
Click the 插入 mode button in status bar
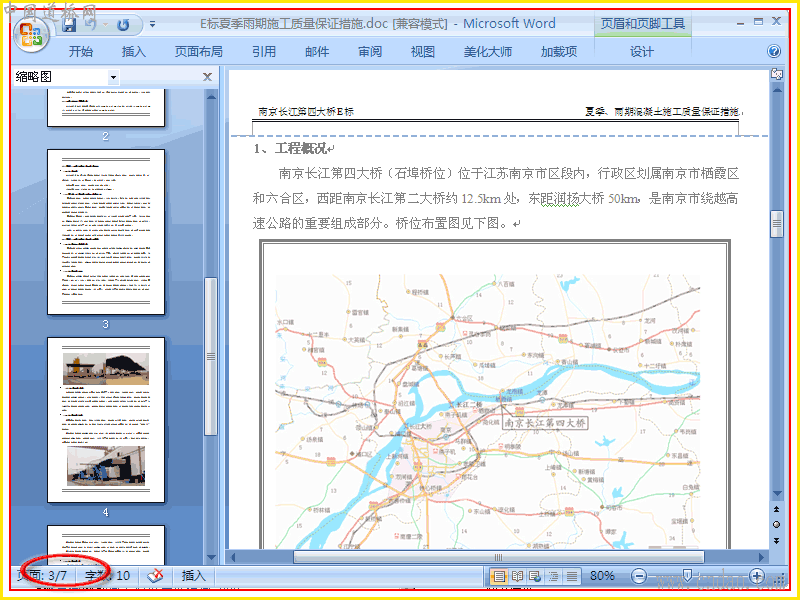point(193,576)
